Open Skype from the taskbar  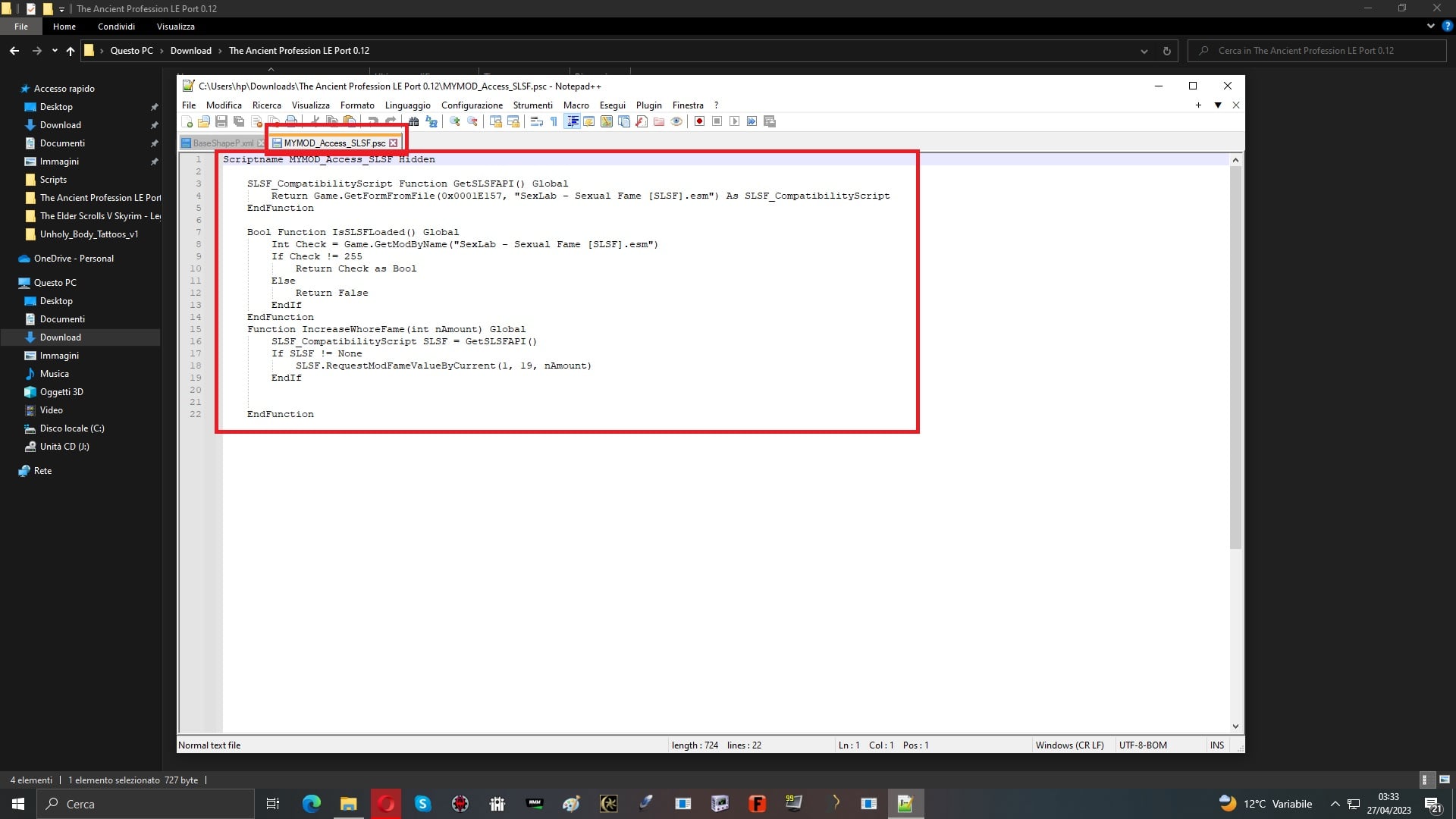pyautogui.click(x=423, y=804)
